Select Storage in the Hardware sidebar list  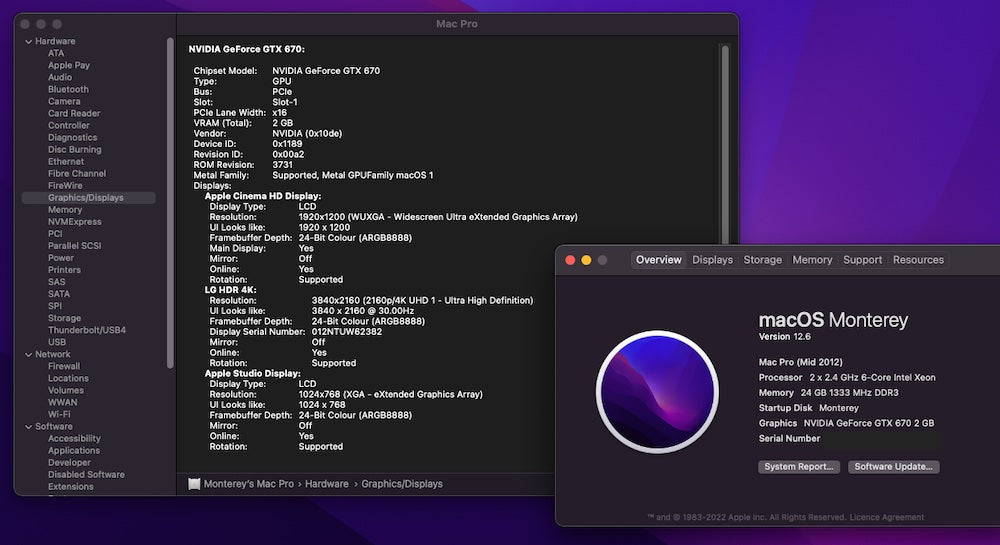pyautogui.click(x=64, y=318)
